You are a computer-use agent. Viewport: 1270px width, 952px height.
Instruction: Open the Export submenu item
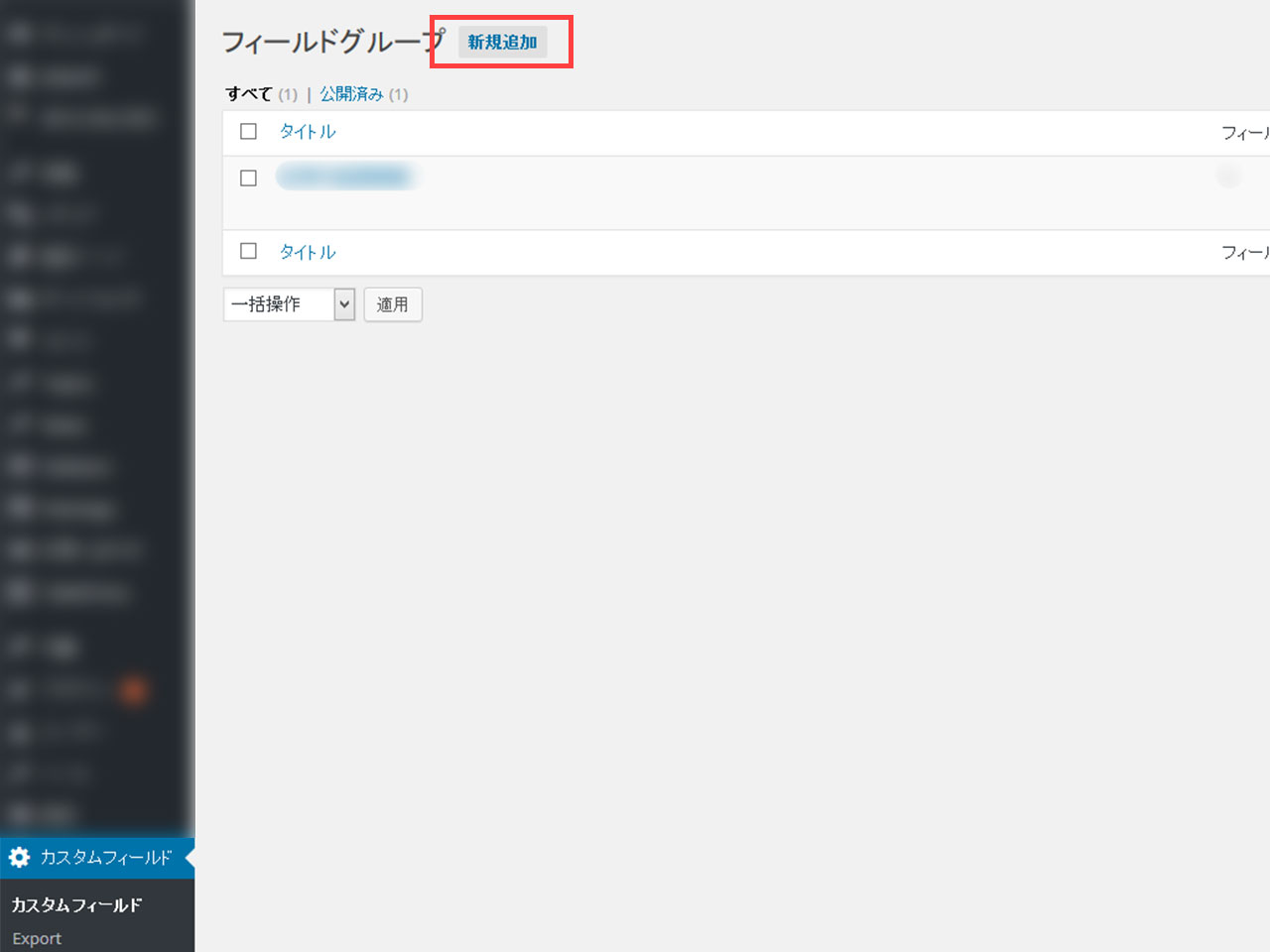37,938
